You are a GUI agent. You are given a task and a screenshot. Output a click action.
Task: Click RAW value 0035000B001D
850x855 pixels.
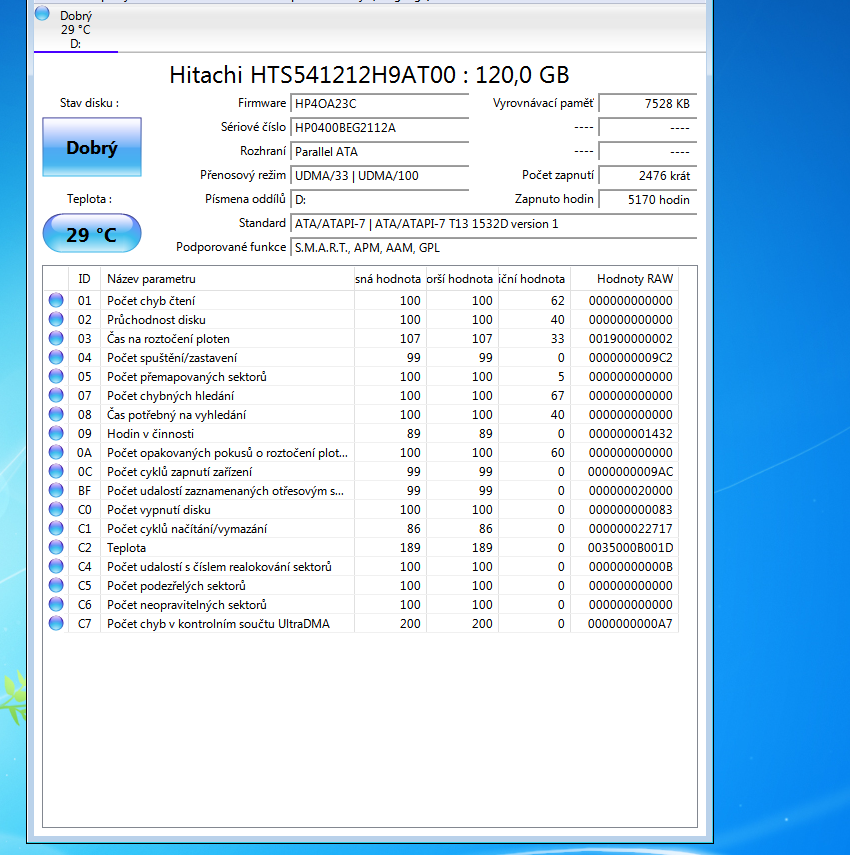(630, 547)
